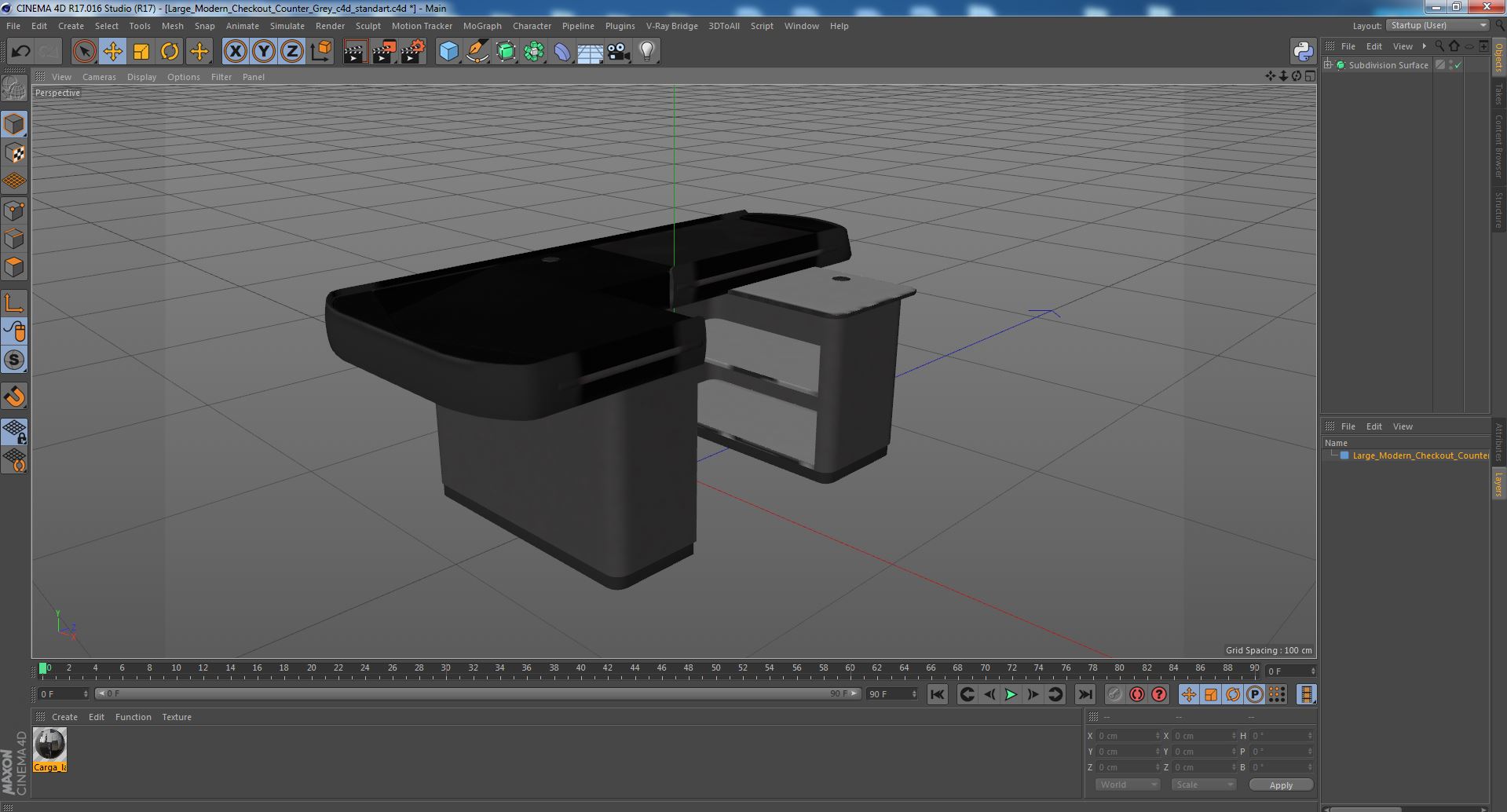Open the Array modeling objects icon

coord(534,52)
